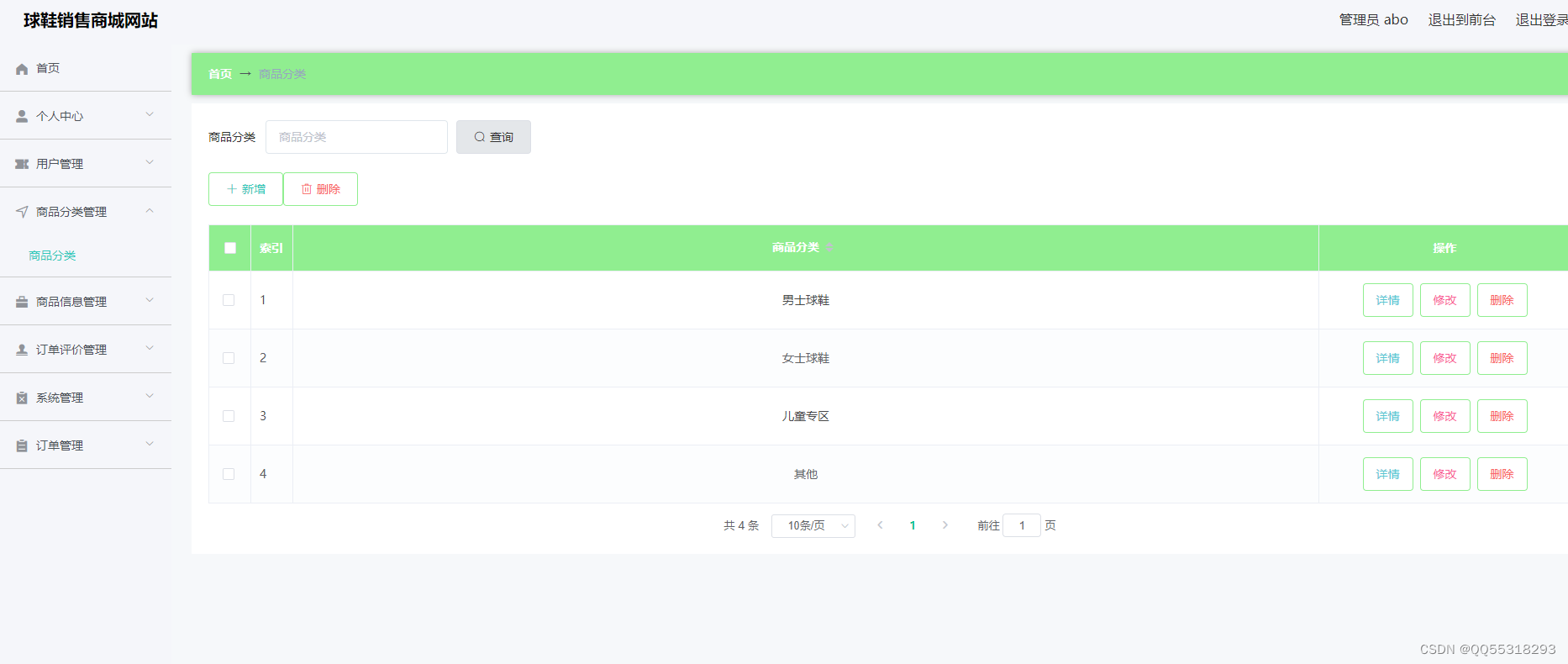Expand the 用户管理 menu chevron
The height and width of the screenshot is (664, 1568).
150,162
